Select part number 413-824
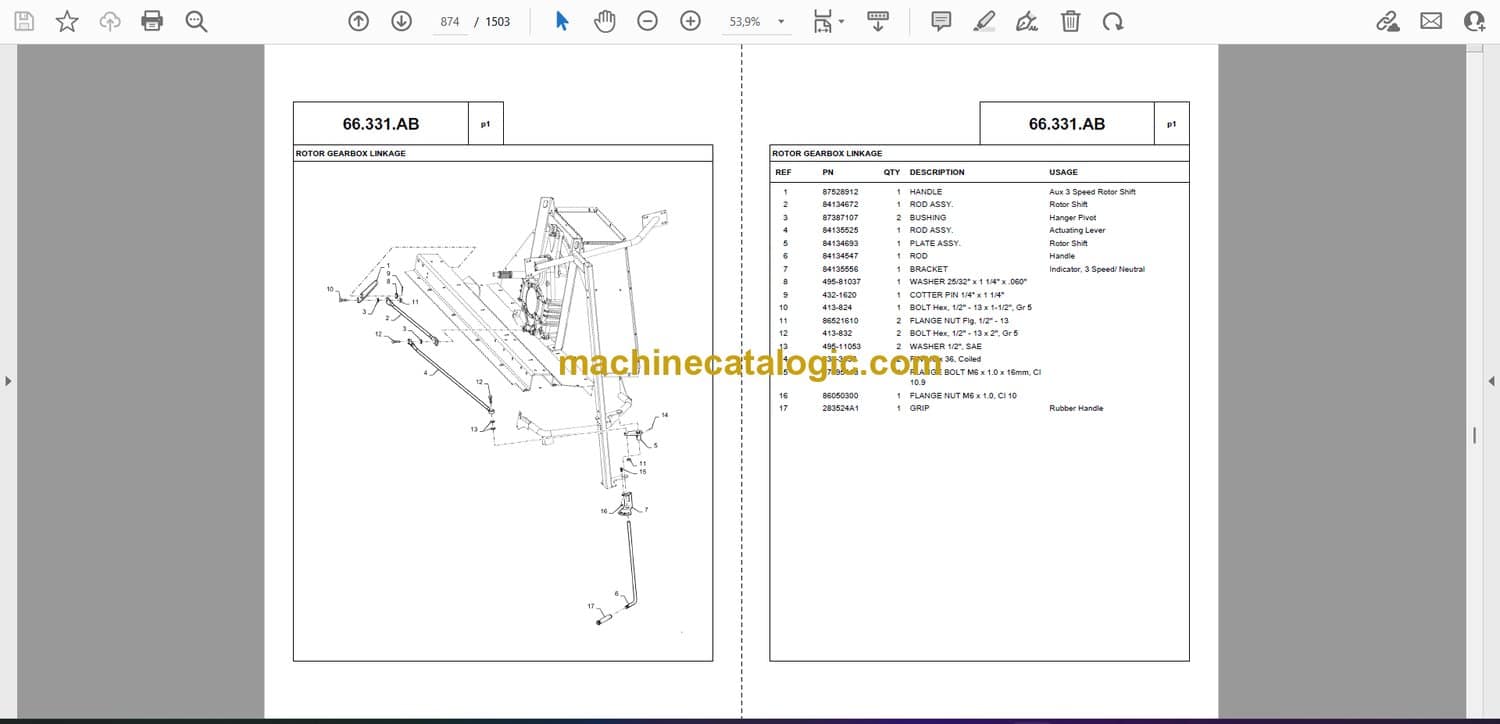 (836, 308)
